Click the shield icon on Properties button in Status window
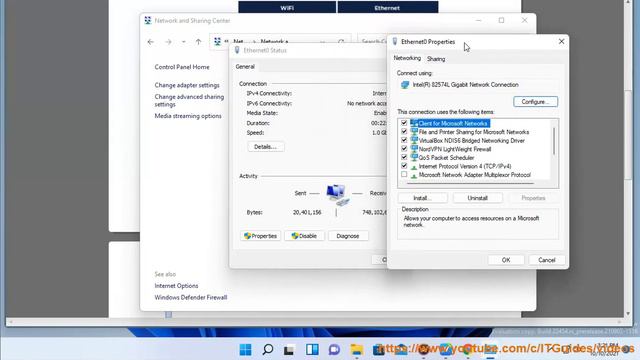The height and width of the screenshot is (360, 640). click(x=247, y=236)
